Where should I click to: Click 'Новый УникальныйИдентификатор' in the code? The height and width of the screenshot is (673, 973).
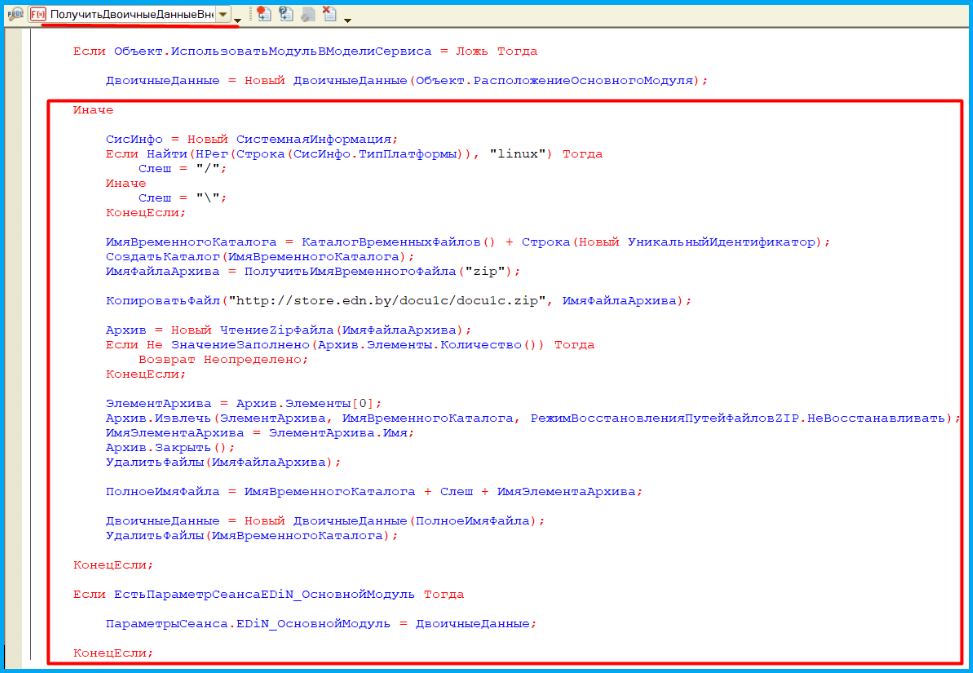tap(695, 243)
